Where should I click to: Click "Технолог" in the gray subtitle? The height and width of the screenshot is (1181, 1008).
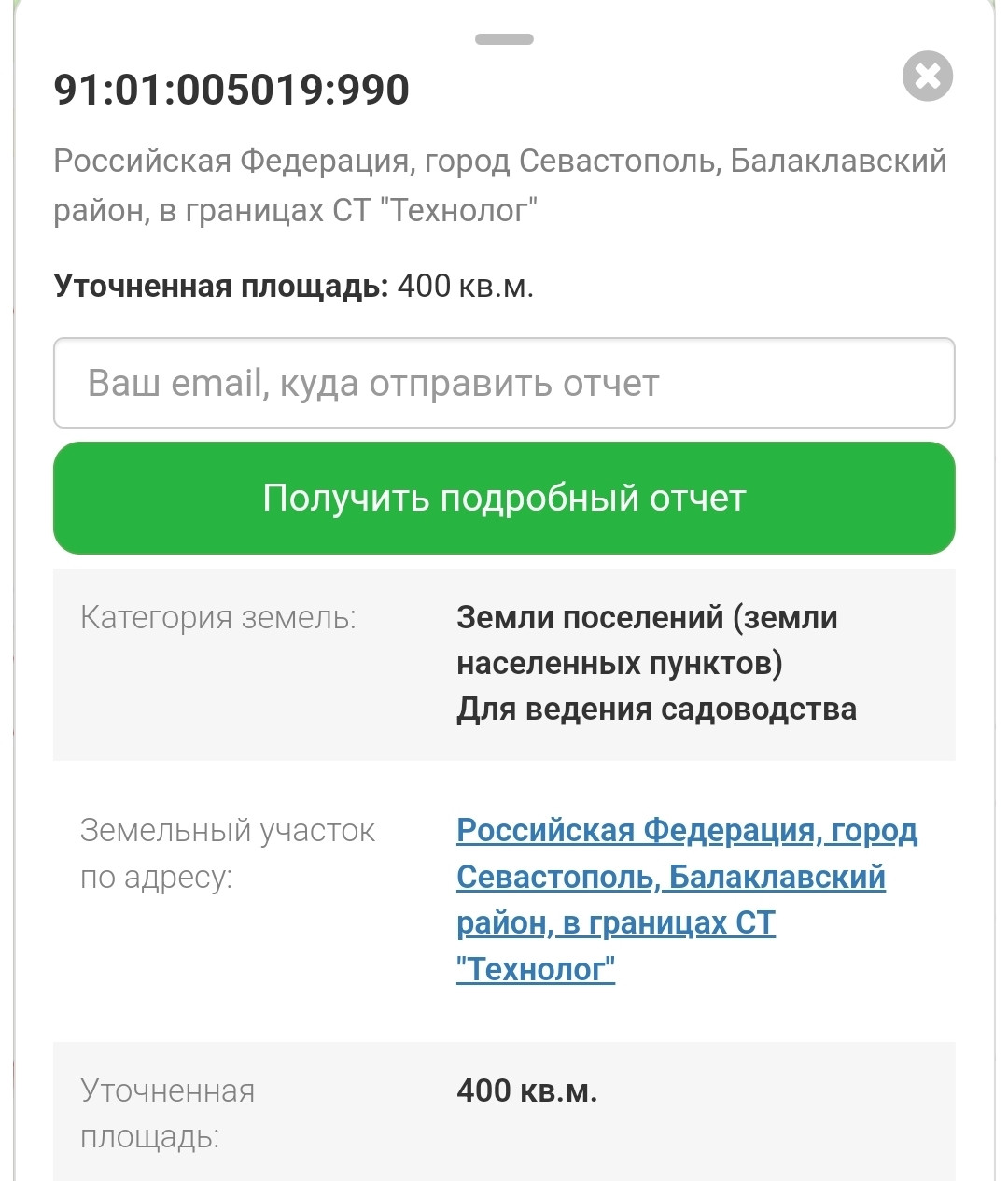464,211
